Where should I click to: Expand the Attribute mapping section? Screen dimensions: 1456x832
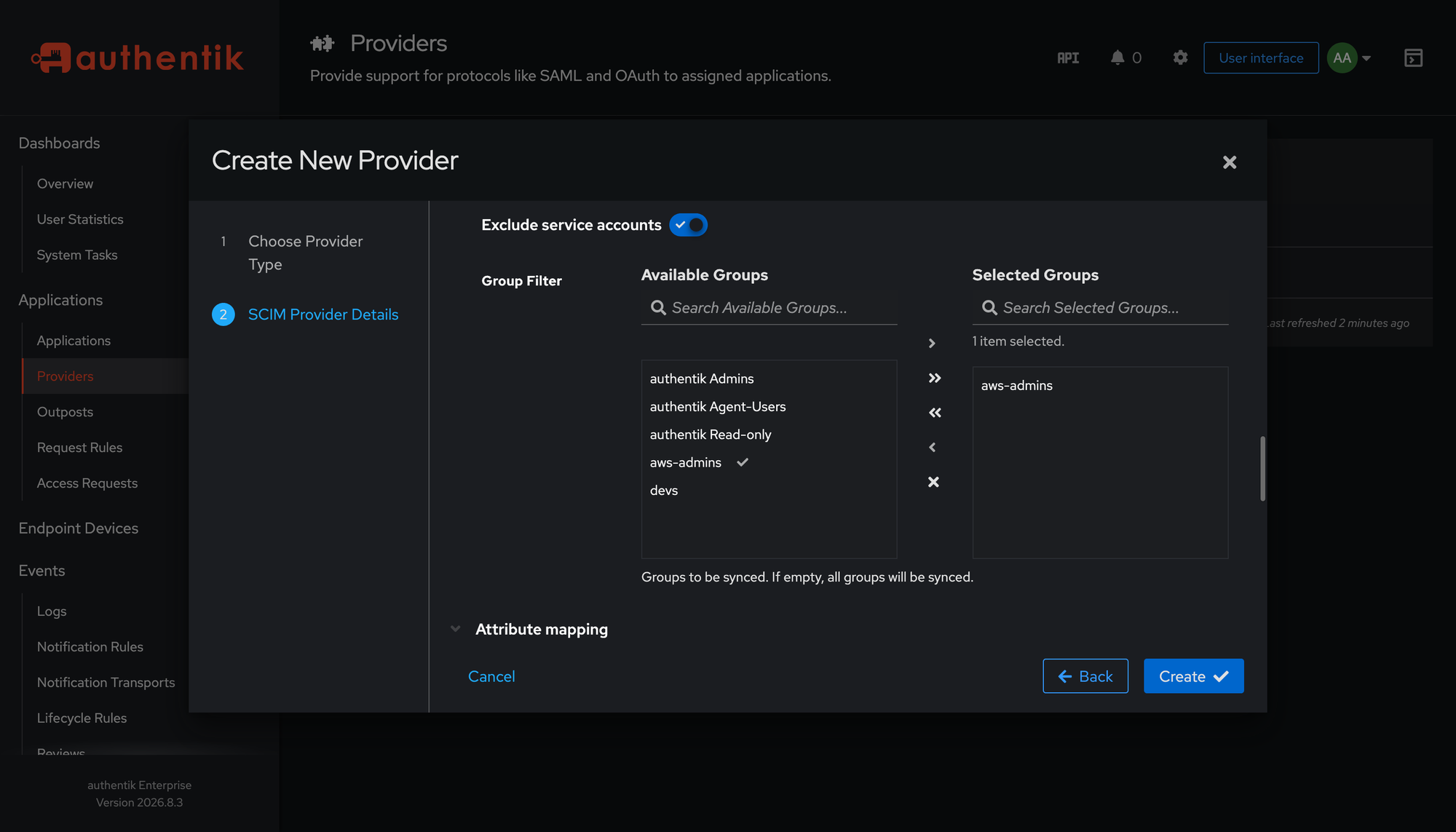coord(542,629)
